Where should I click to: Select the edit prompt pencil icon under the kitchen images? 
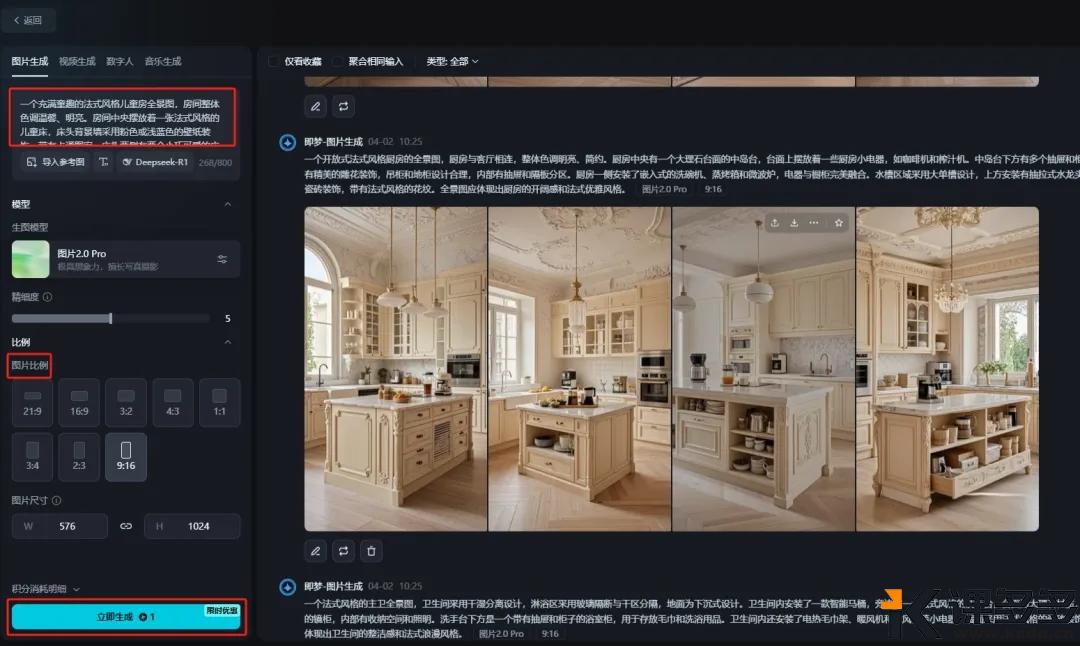315,551
